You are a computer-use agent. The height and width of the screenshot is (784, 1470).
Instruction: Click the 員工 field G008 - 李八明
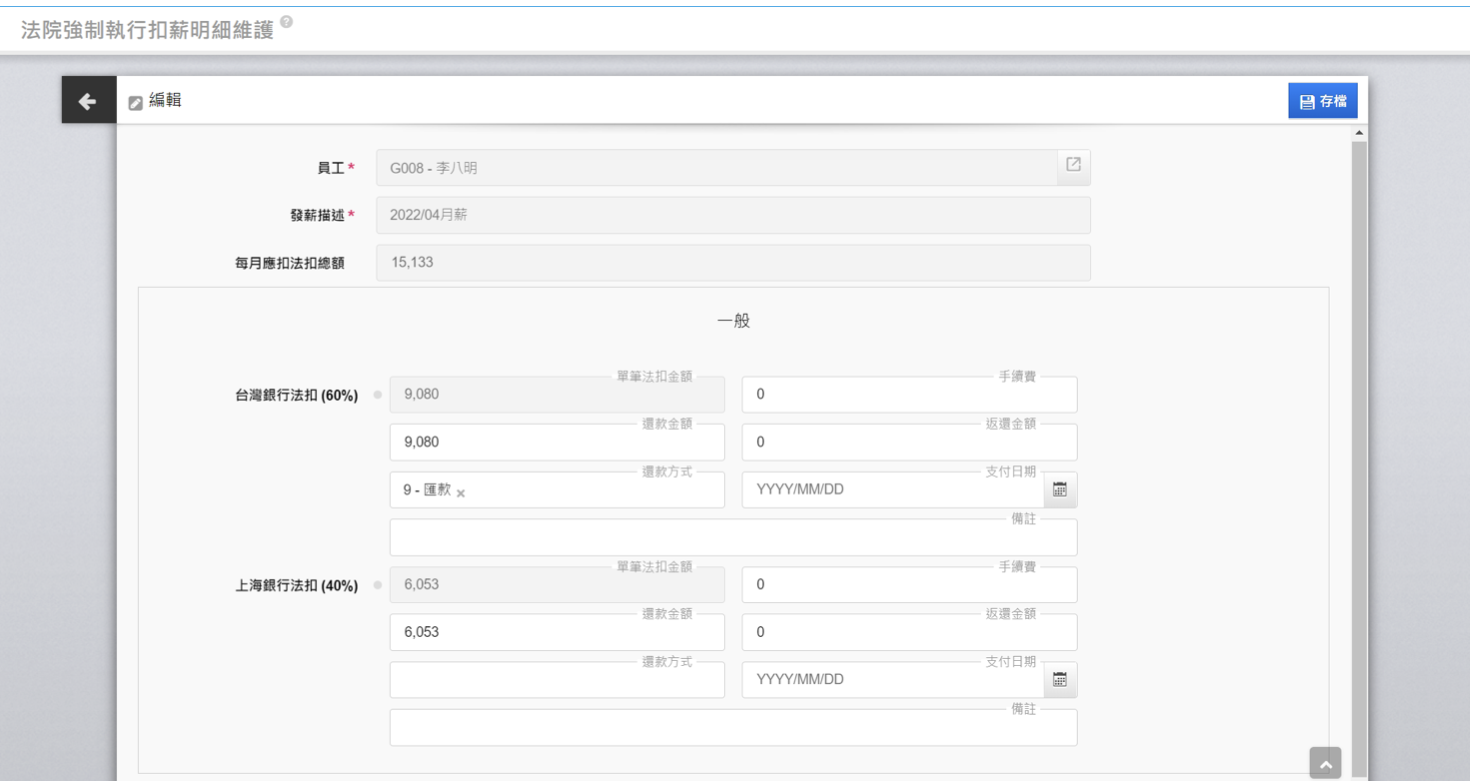pyautogui.click(x=715, y=168)
